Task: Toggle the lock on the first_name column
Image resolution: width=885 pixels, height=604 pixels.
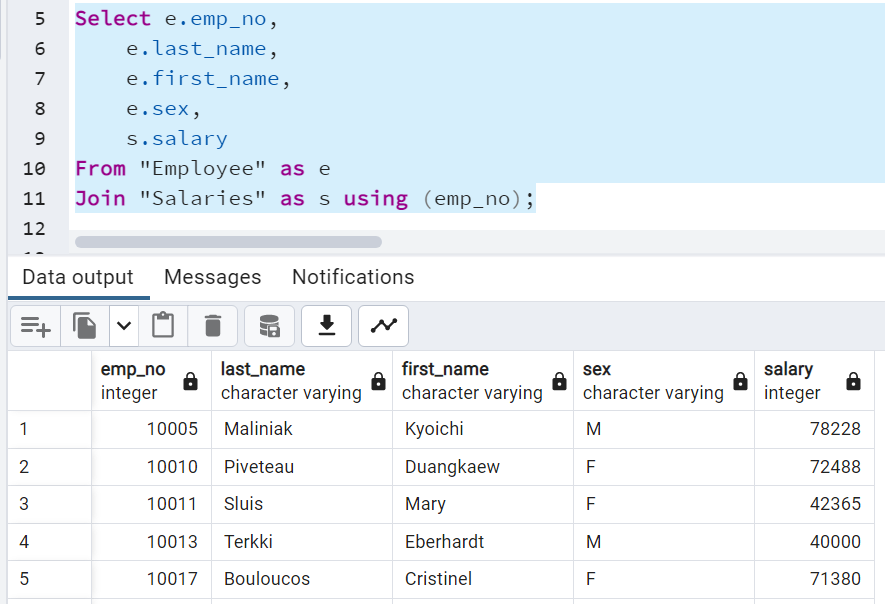Action: tap(557, 381)
